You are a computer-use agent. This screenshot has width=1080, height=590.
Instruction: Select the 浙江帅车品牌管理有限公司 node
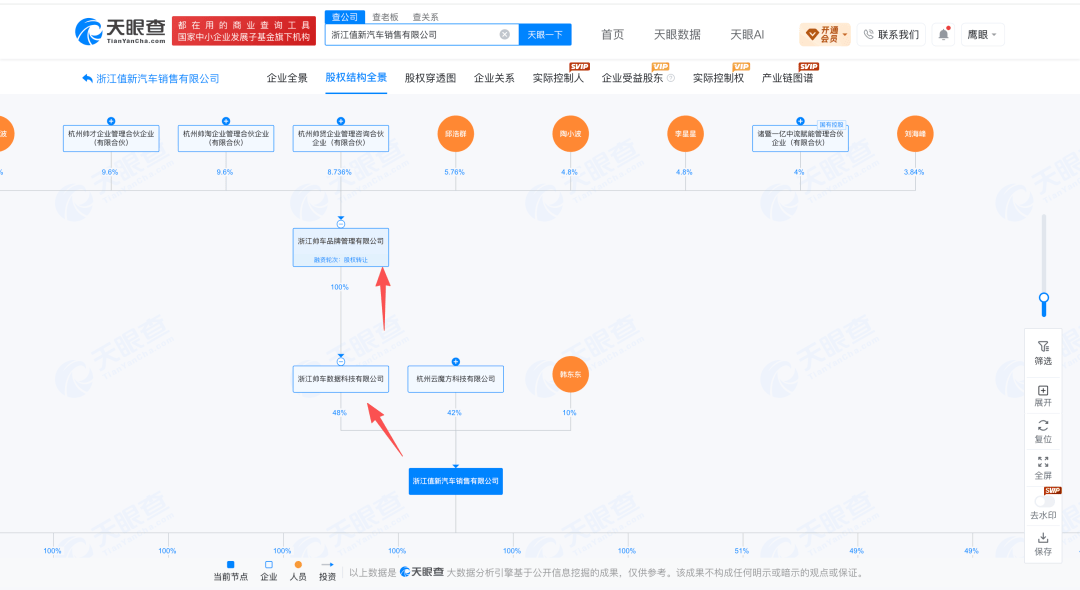[x=340, y=247]
